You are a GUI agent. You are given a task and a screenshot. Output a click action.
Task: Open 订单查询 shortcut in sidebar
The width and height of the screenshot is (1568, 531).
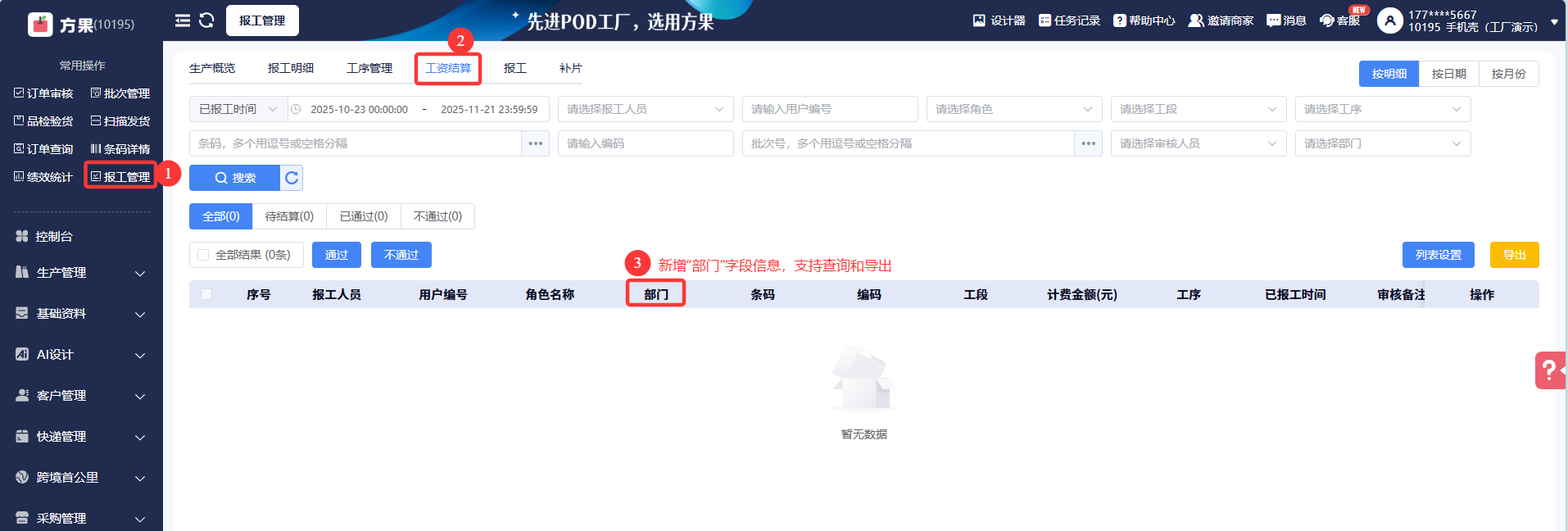[x=43, y=149]
